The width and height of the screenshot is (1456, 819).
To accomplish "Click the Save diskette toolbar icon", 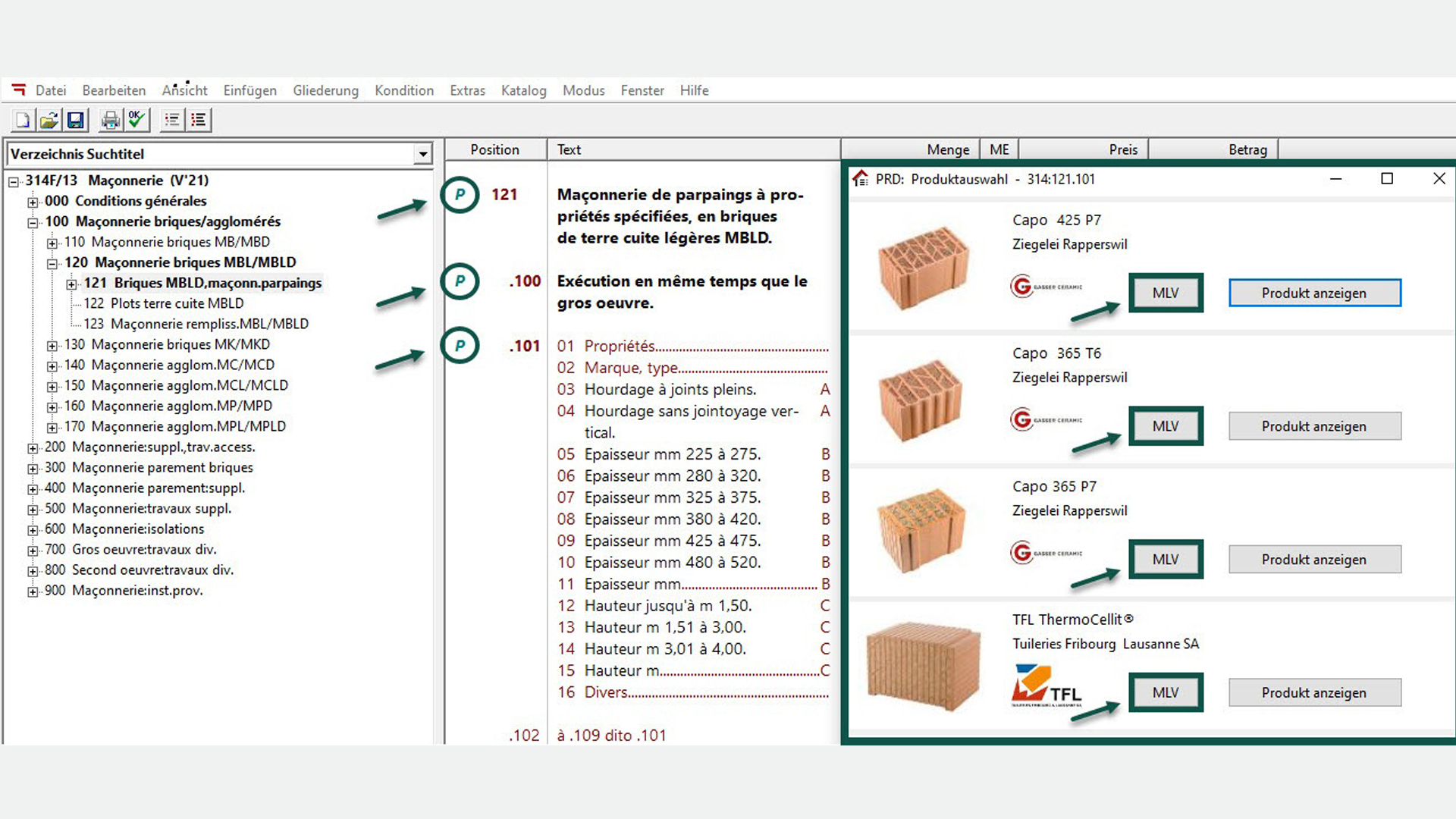I will 76,120.
